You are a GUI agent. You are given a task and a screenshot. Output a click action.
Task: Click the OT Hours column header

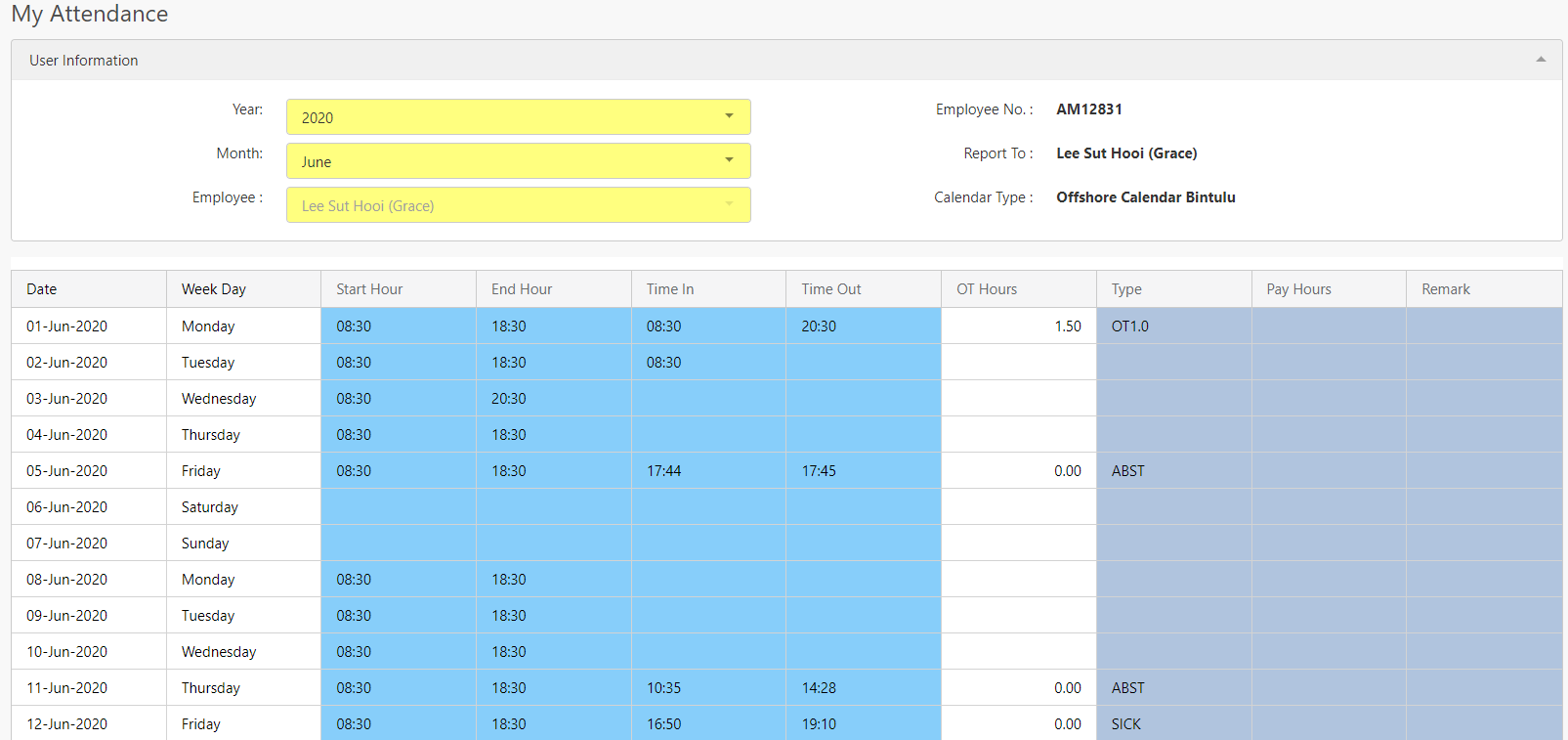point(1019,289)
